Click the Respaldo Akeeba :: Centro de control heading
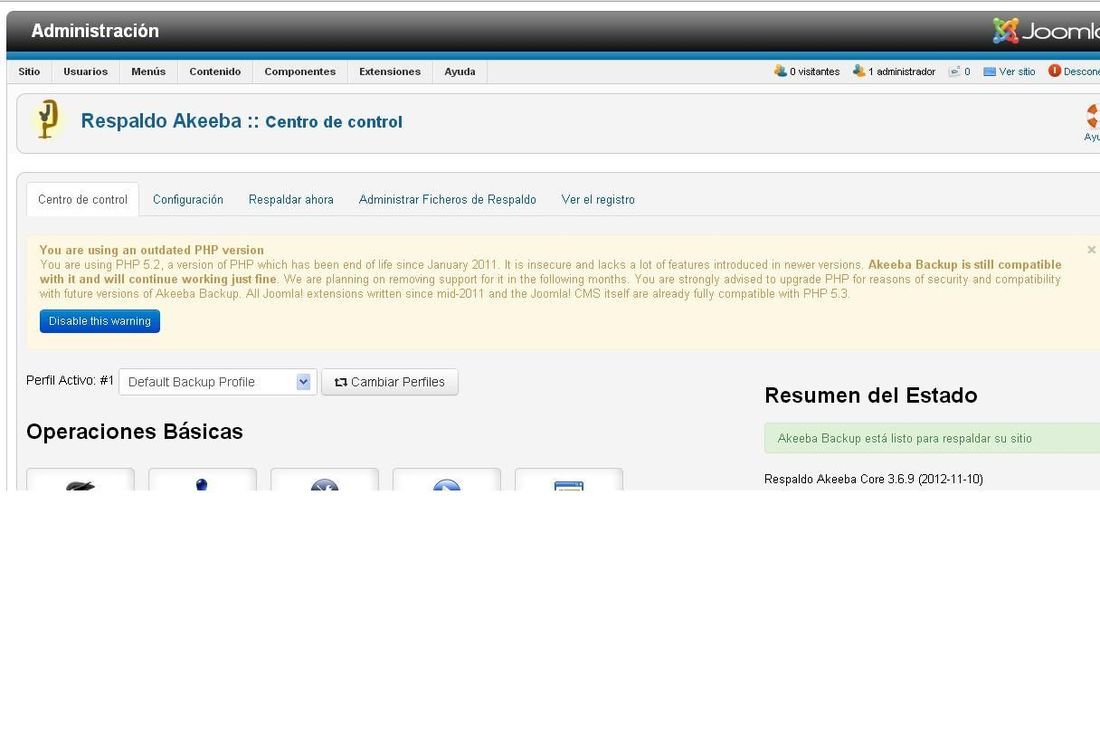 [x=241, y=121]
